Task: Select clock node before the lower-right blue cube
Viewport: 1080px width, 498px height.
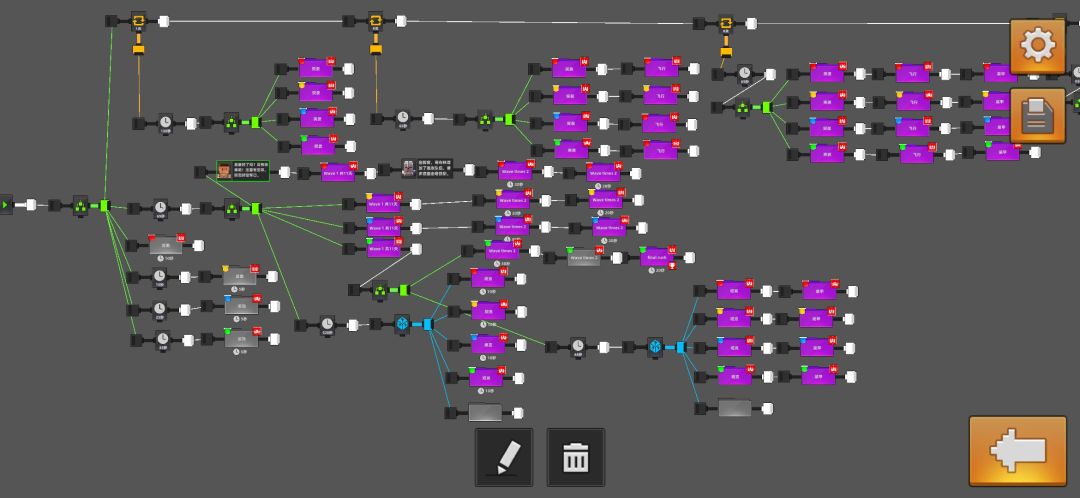Action: click(578, 346)
